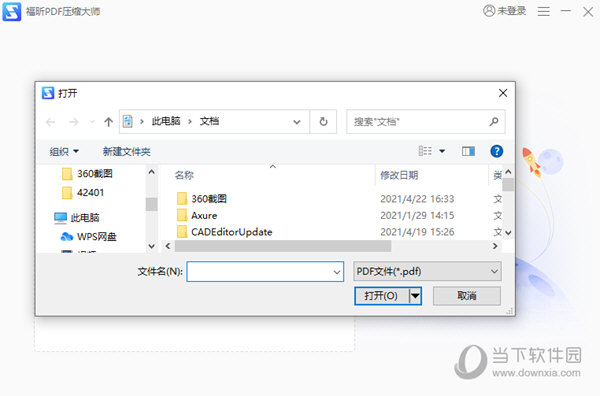Click the 360截图 folder icon in list

coord(182,199)
